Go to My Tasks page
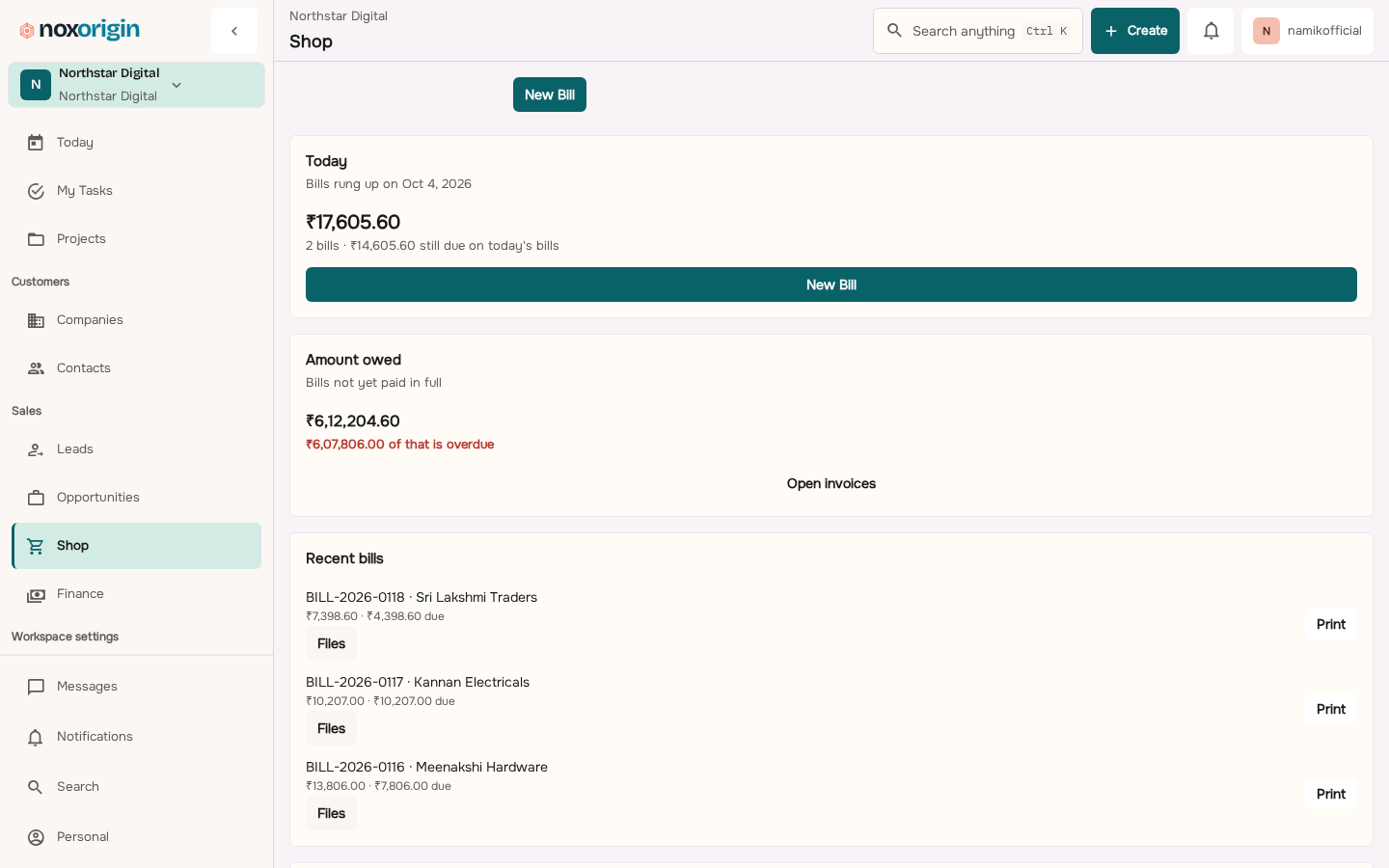Viewport: 1389px width, 868px height. pos(136,191)
